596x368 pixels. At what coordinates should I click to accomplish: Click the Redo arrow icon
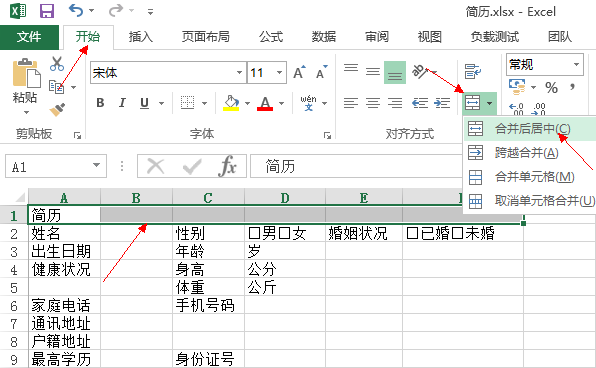(x=116, y=11)
